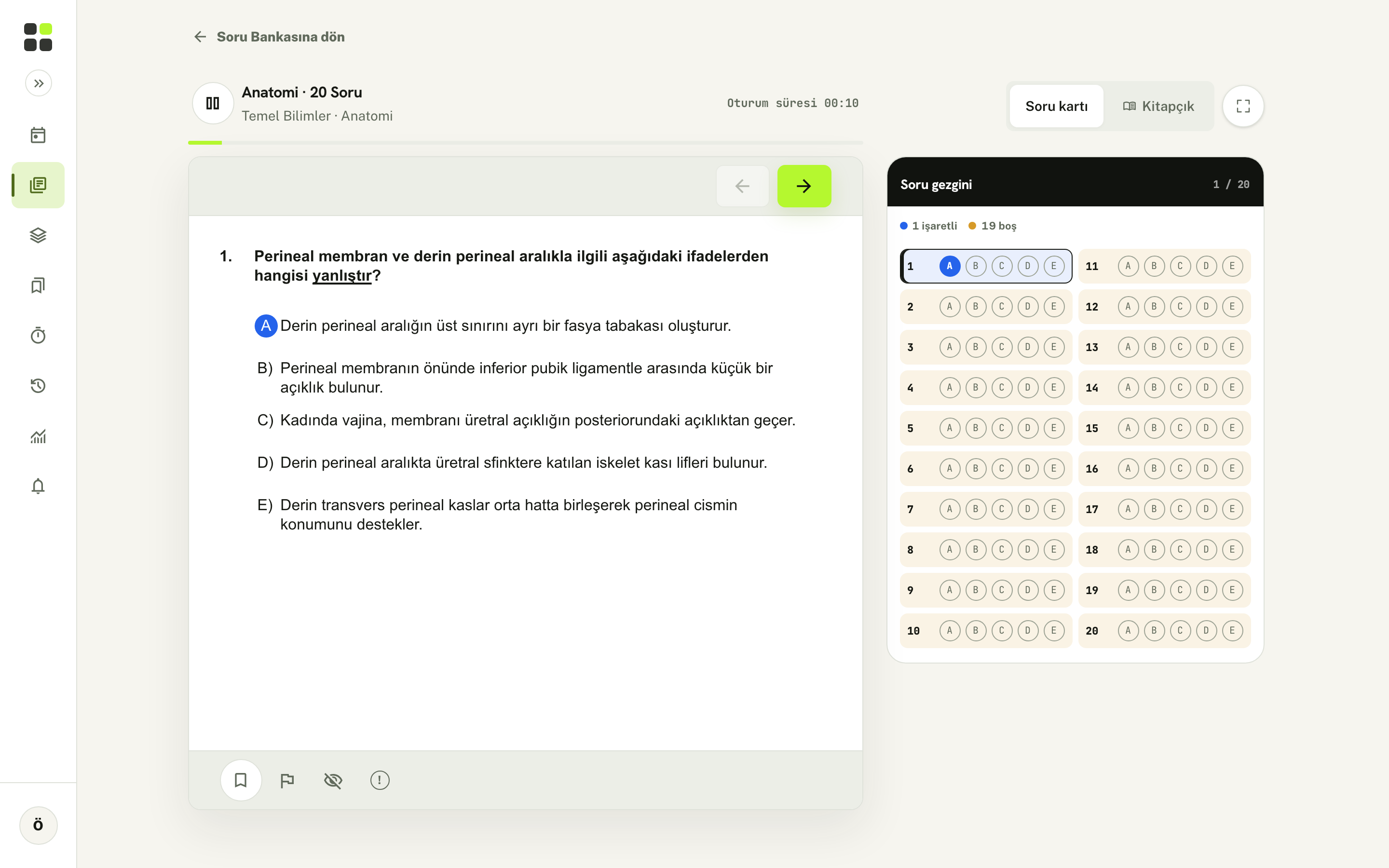Select answer option E in question
This screenshot has width=1389, height=868.
[497, 515]
